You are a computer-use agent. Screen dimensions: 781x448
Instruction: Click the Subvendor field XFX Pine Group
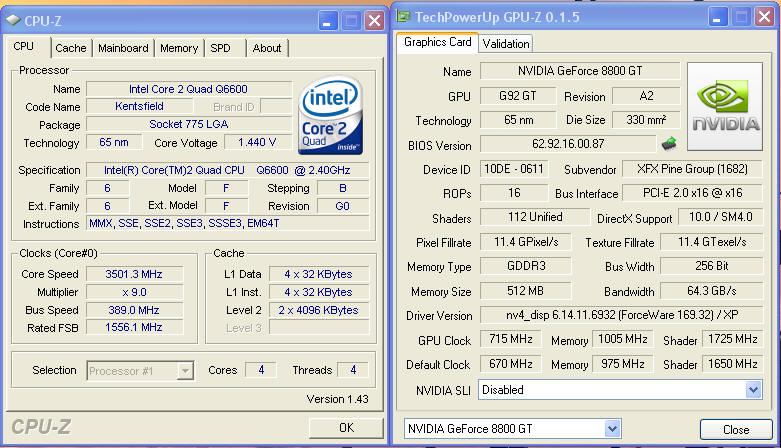692,169
